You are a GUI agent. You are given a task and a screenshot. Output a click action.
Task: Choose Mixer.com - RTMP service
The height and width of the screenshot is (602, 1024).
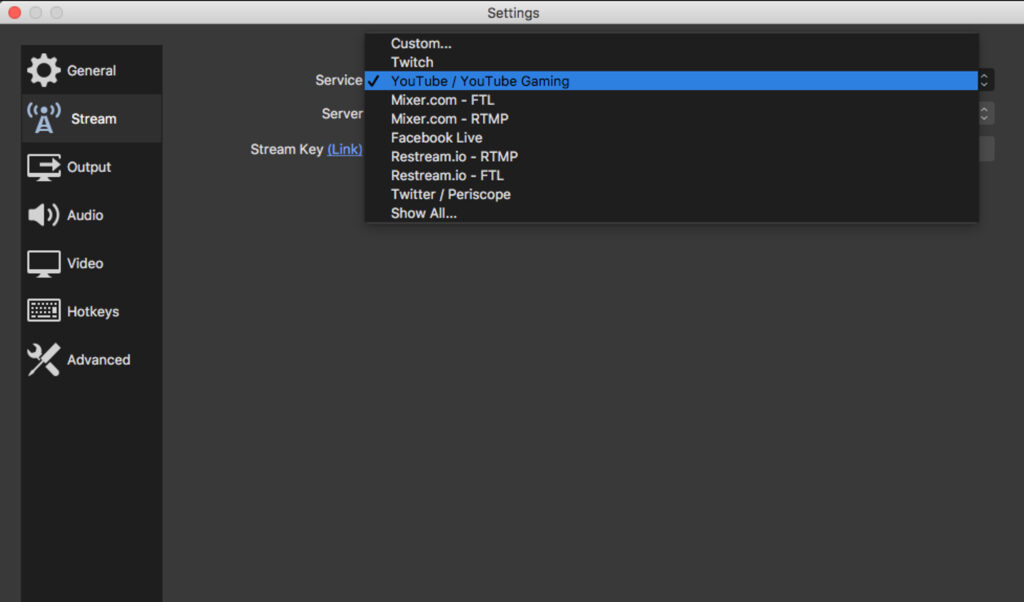pos(671,119)
